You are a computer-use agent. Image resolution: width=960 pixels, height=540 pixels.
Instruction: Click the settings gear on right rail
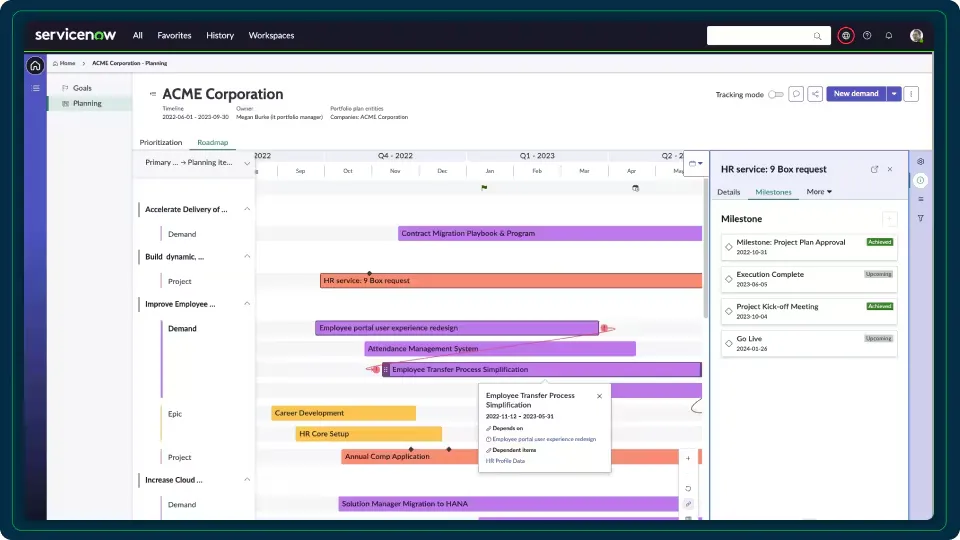pyautogui.click(x=920, y=162)
